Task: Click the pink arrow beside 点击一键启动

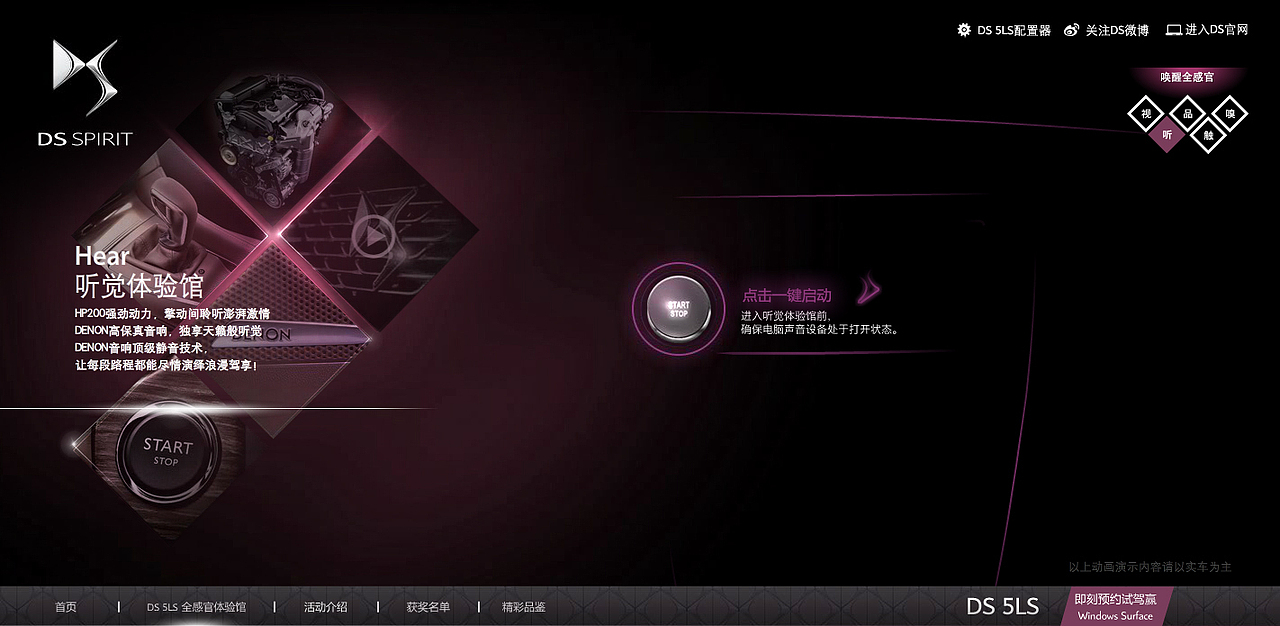Action: point(869,290)
